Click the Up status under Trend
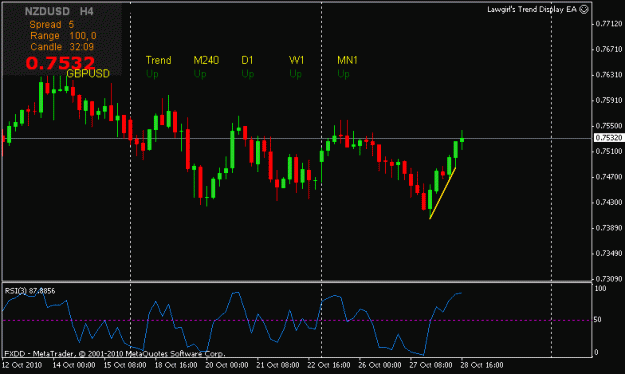 pos(152,74)
